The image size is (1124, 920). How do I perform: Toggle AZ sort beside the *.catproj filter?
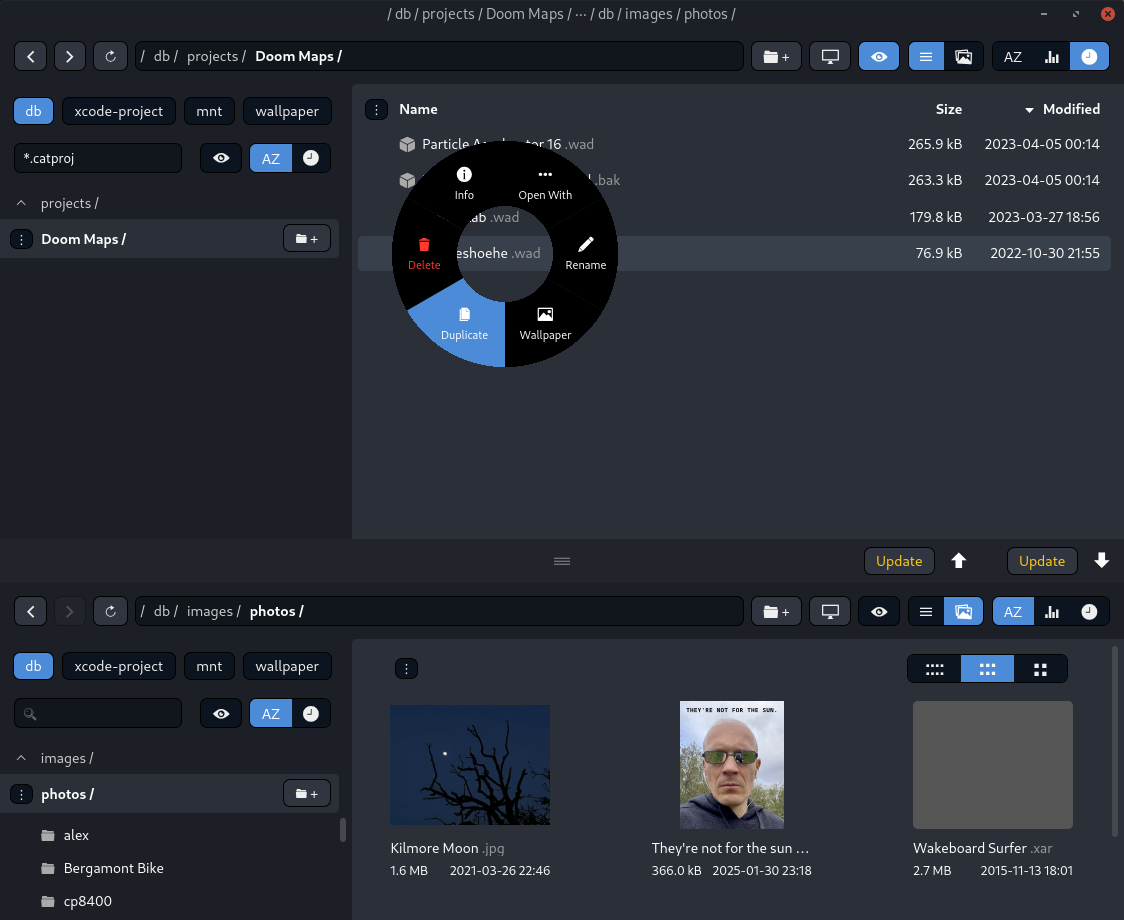(271, 158)
